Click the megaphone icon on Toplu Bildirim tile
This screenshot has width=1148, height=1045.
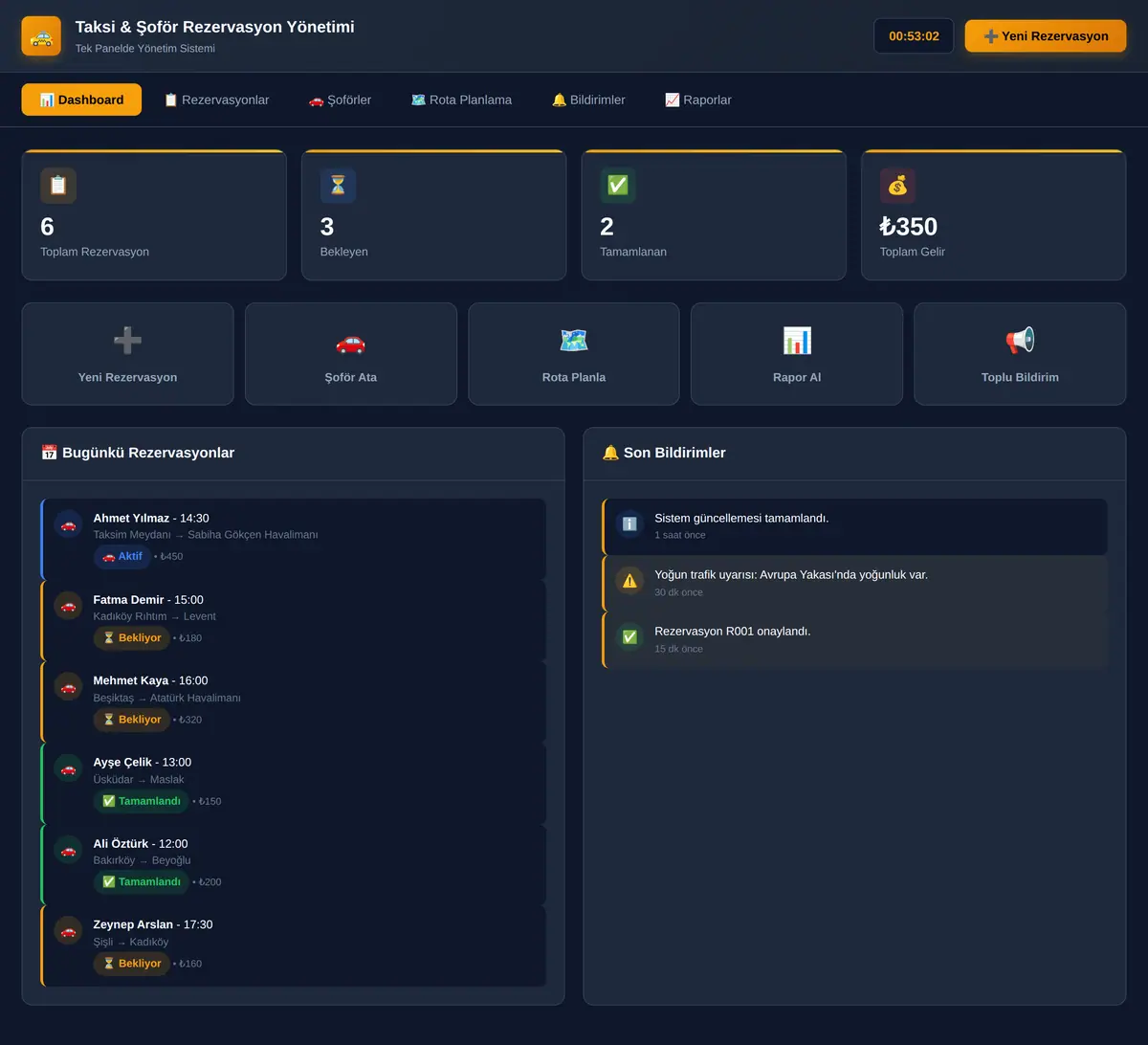(x=1020, y=341)
